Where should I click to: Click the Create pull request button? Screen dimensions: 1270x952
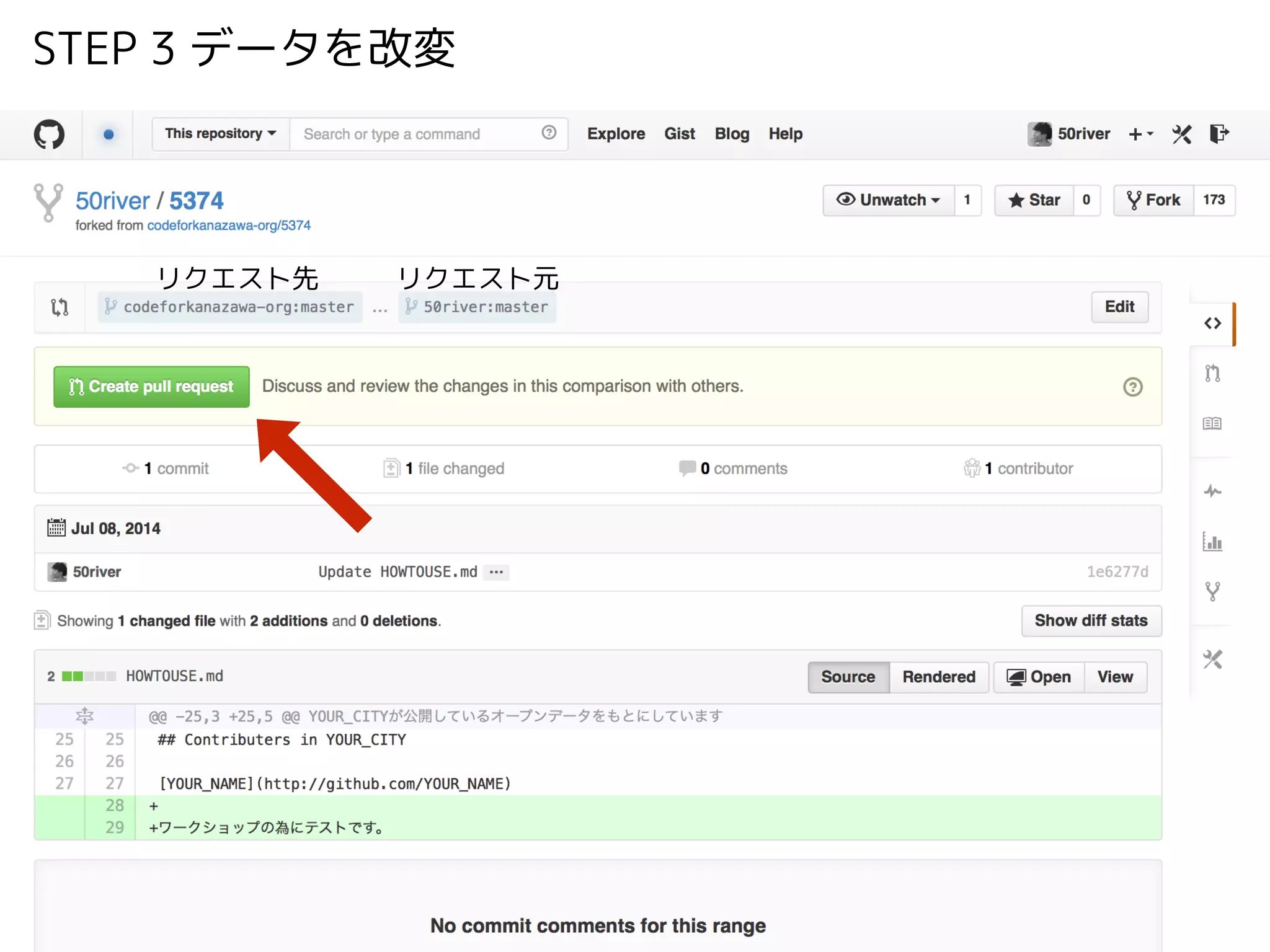(x=151, y=387)
